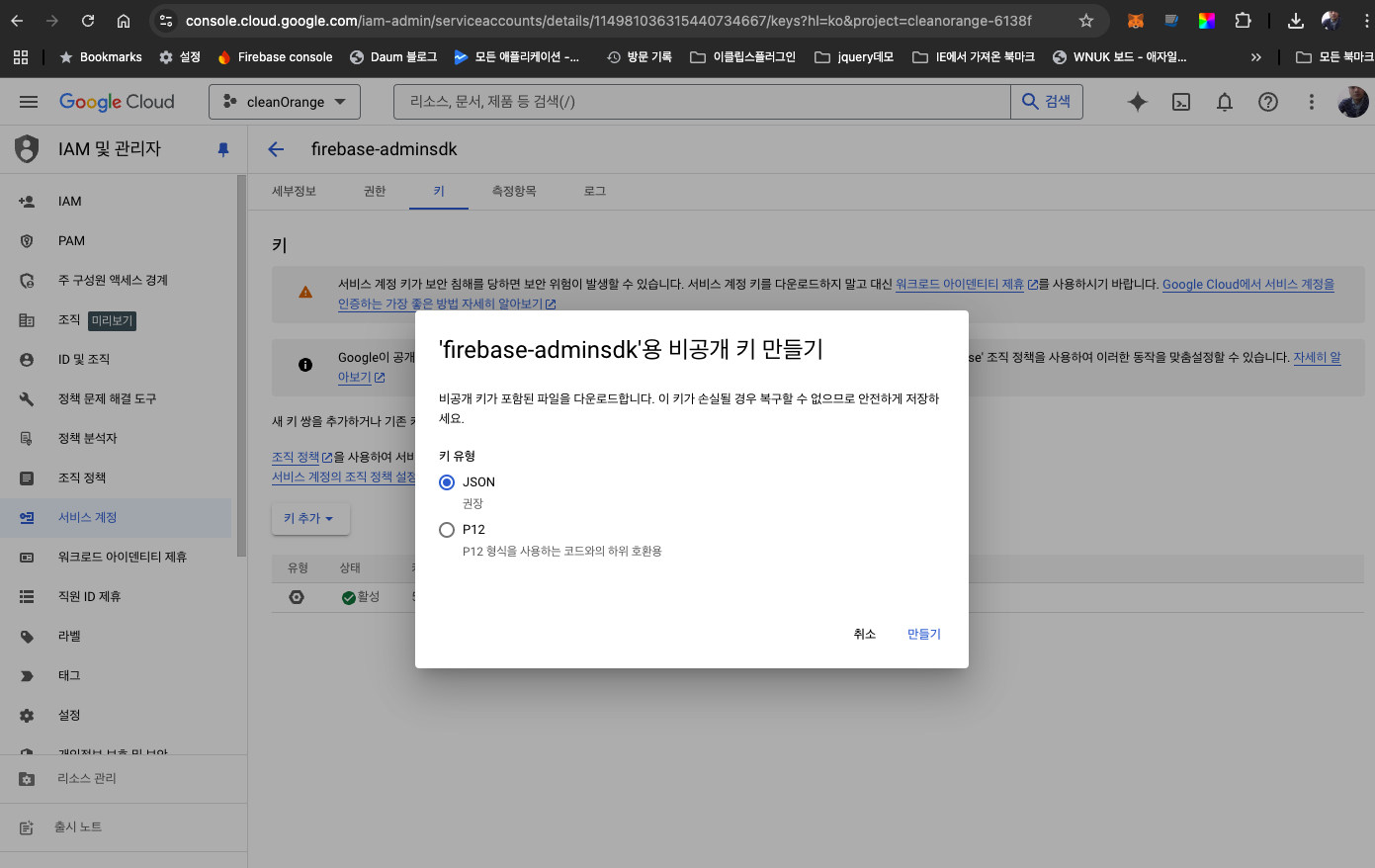
Task: Click the 조직 building icon in sidebar
Action: (x=27, y=319)
